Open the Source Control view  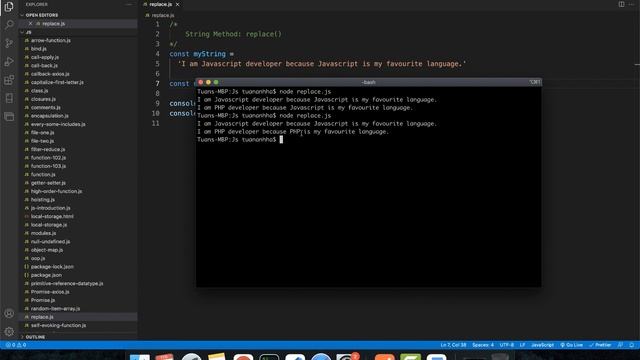[x=9, y=43]
